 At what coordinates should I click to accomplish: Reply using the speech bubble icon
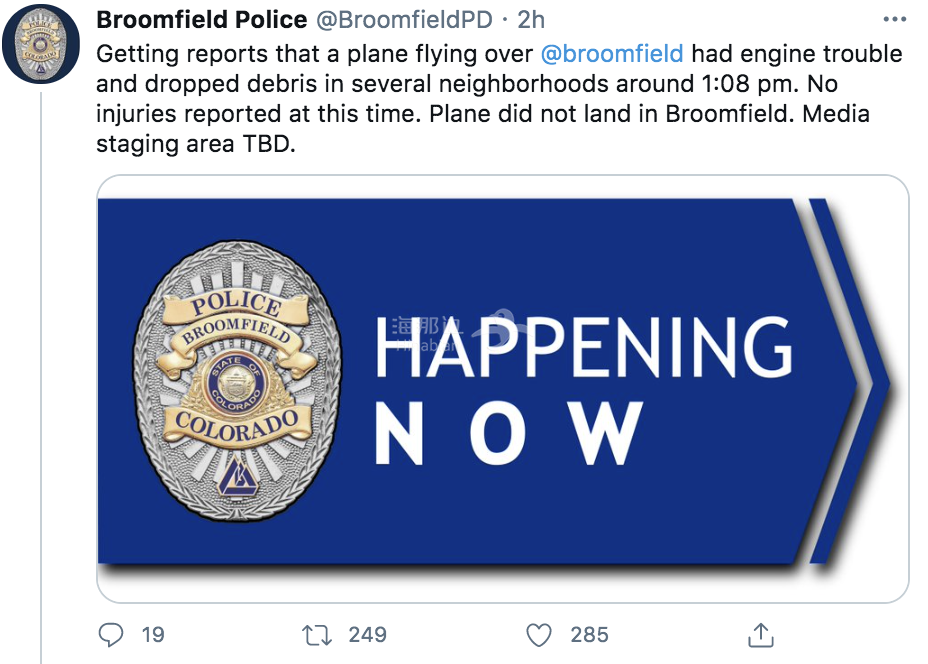111,634
